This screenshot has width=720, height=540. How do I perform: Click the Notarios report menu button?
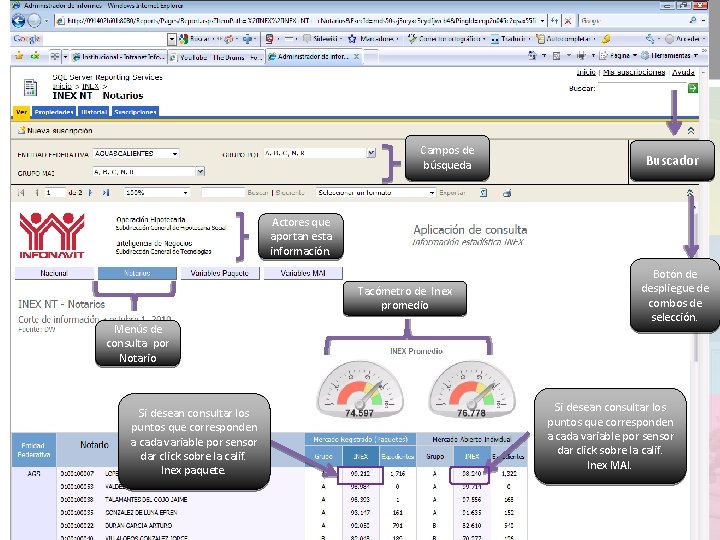point(137,273)
